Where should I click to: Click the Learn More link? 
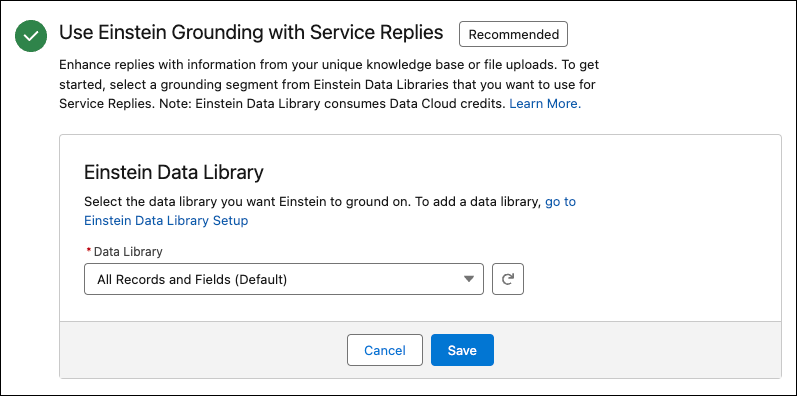pos(545,104)
